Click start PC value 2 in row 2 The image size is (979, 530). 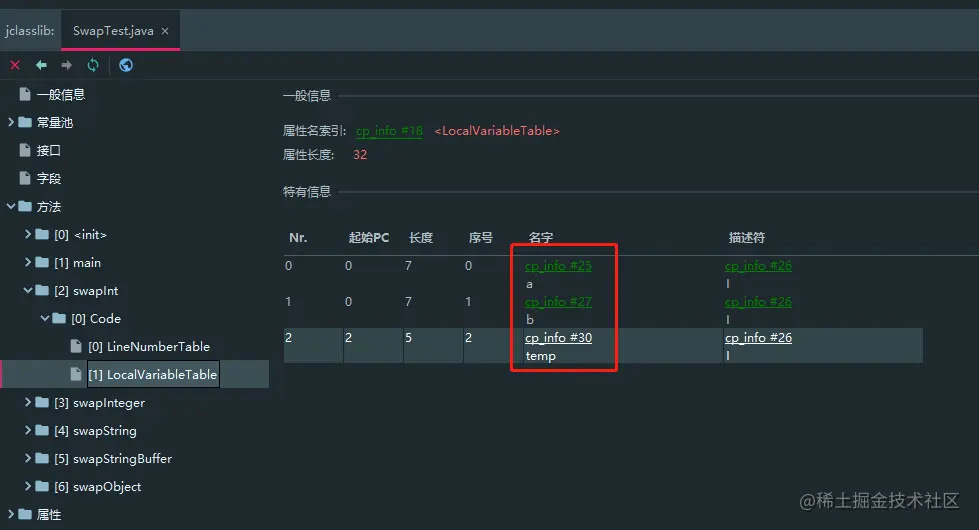pyautogui.click(x=348, y=338)
